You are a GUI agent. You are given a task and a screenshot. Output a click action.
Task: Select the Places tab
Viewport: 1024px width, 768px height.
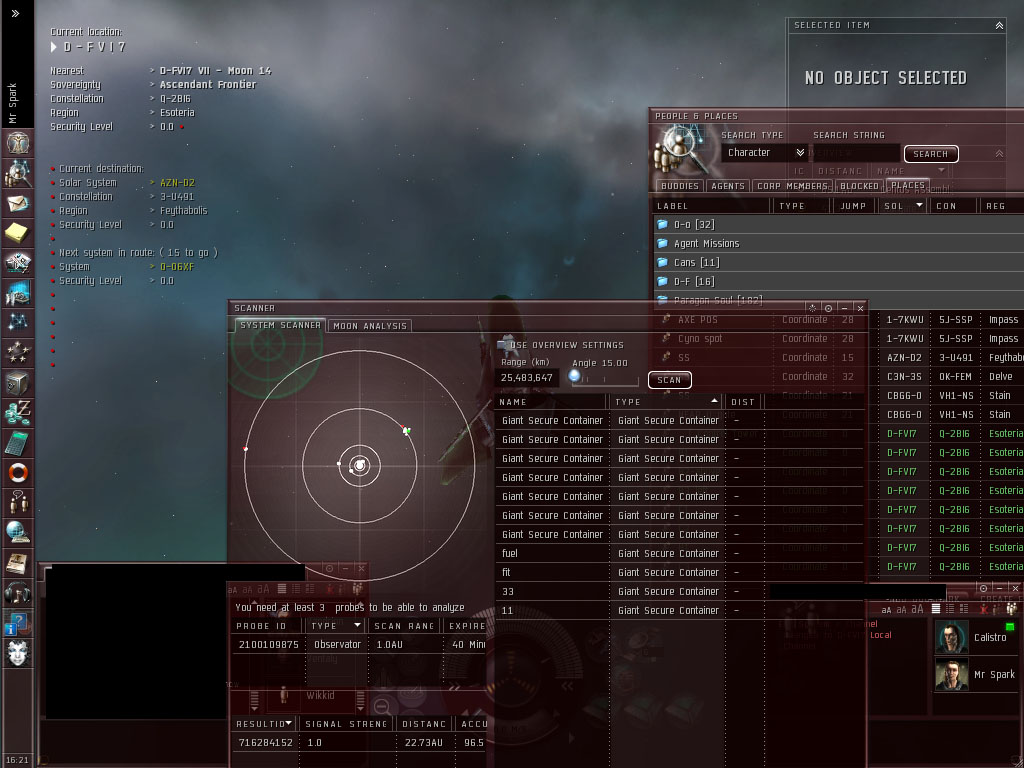coord(908,185)
